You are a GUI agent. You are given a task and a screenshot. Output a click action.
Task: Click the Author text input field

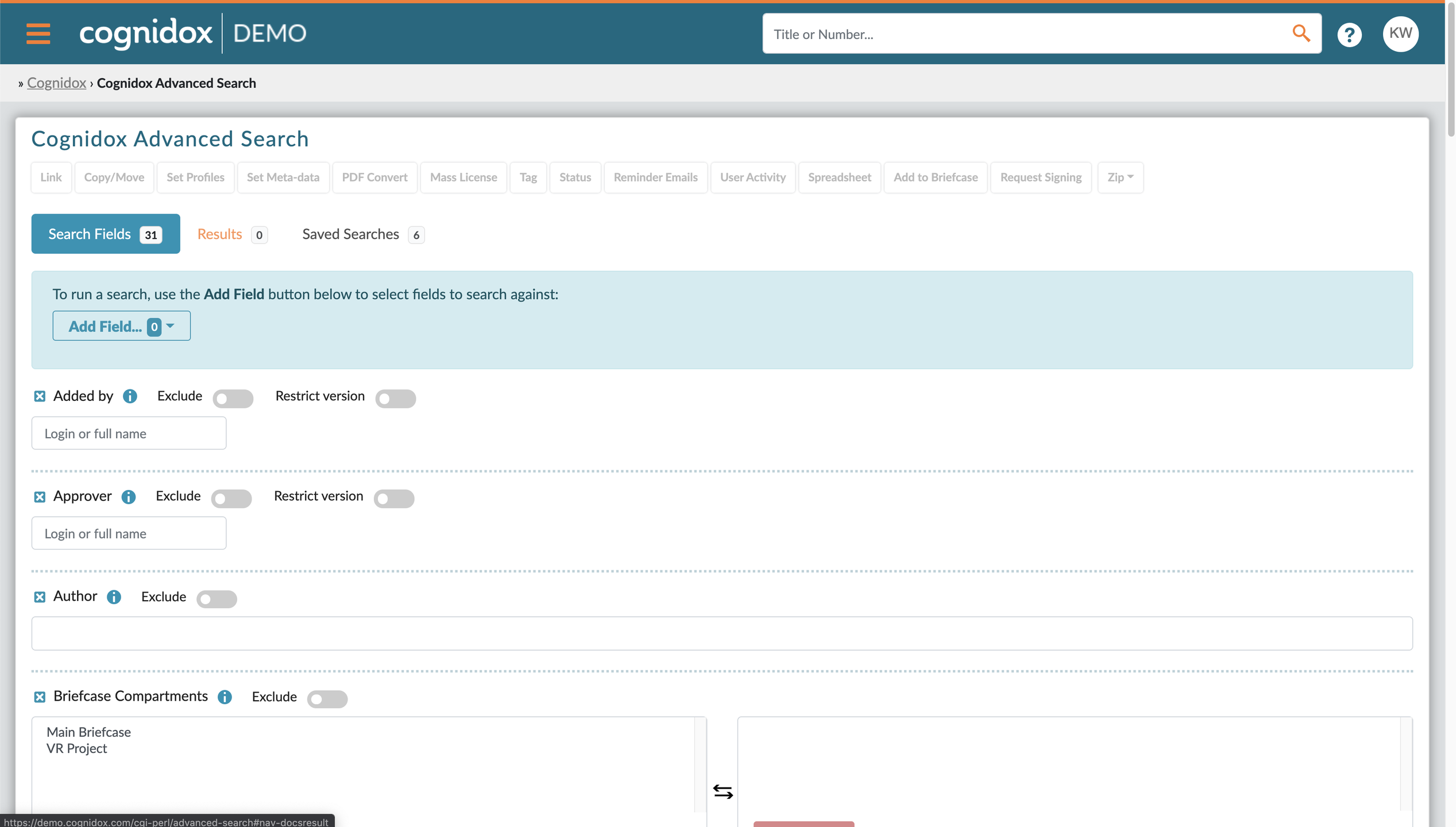pyautogui.click(x=721, y=633)
